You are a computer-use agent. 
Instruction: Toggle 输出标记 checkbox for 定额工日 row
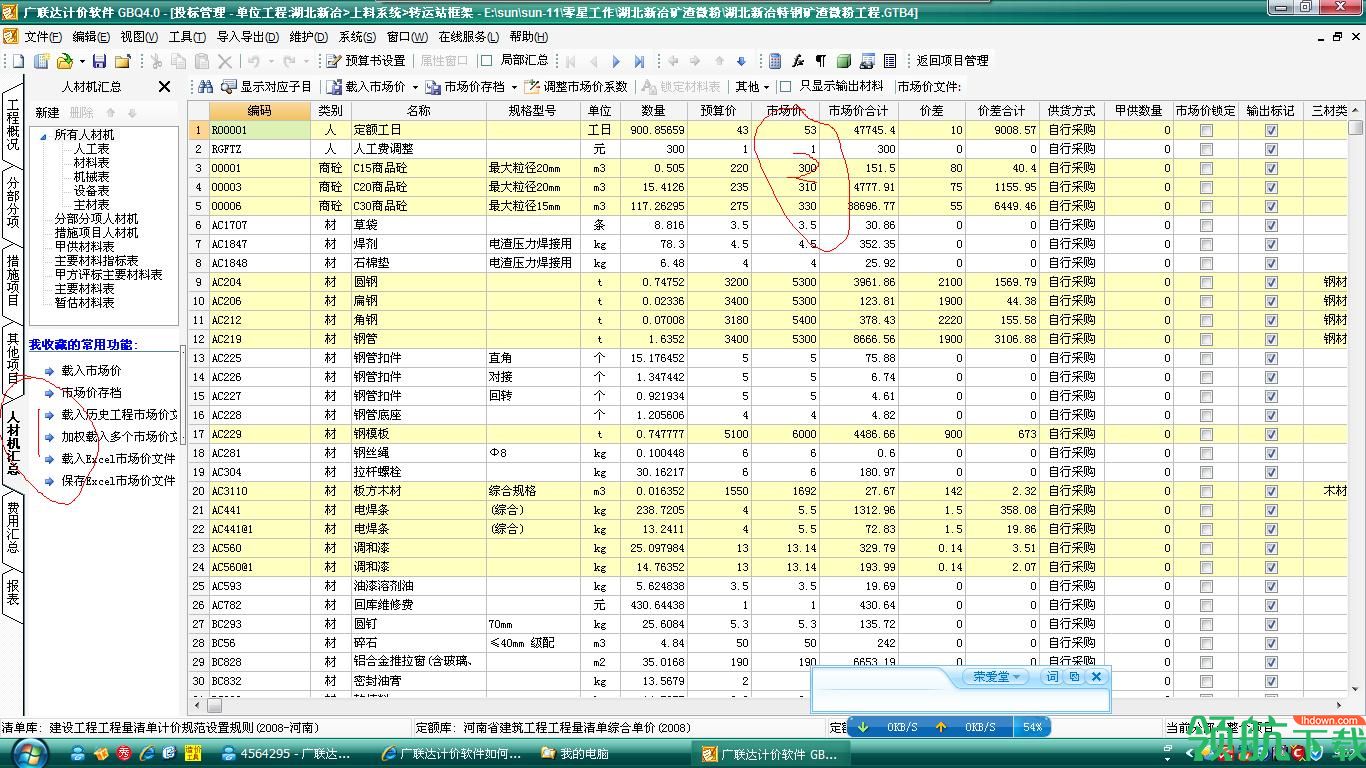1271,130
